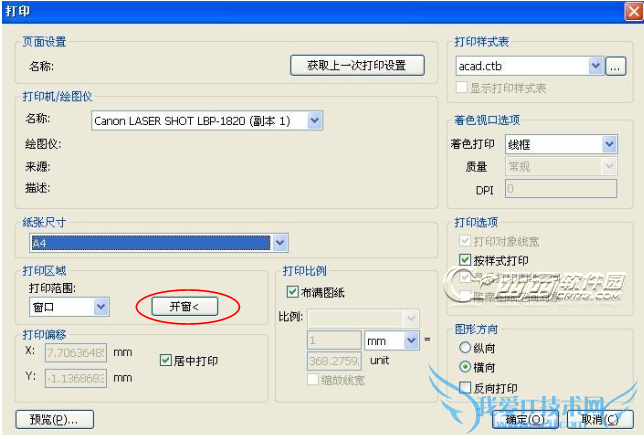The image size is (644, 439).
Task: Toggle 按样式打印 checkbox
Action: (x=465, y=260)
